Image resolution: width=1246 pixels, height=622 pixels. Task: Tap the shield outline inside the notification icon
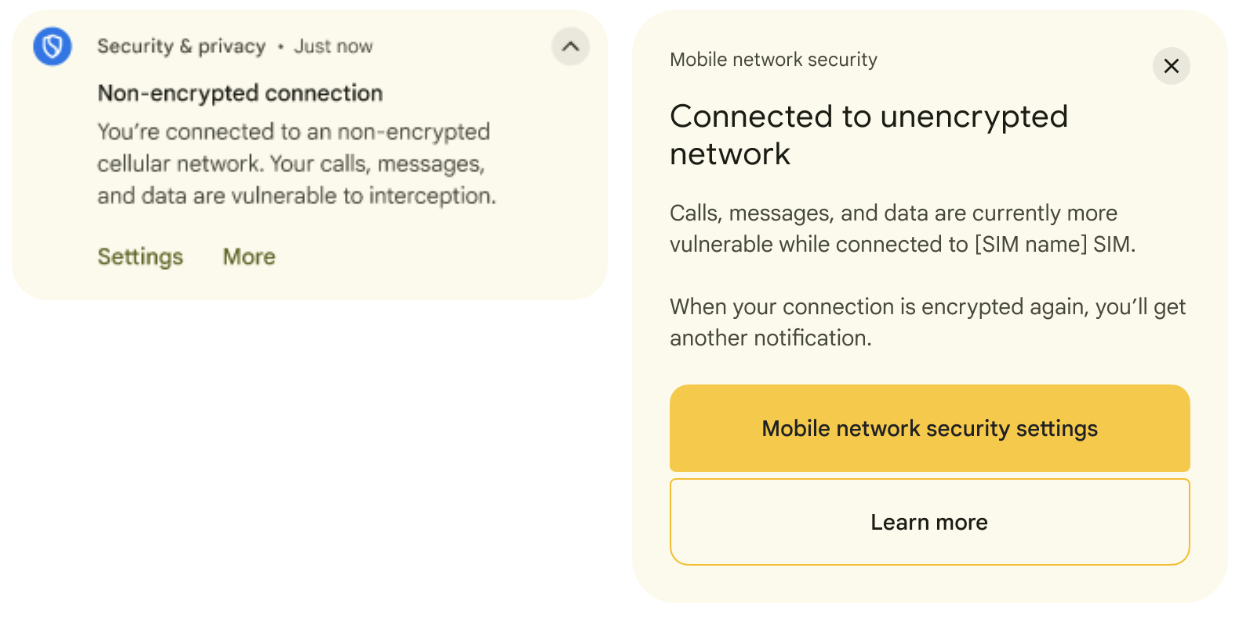(x=52, y=46)
